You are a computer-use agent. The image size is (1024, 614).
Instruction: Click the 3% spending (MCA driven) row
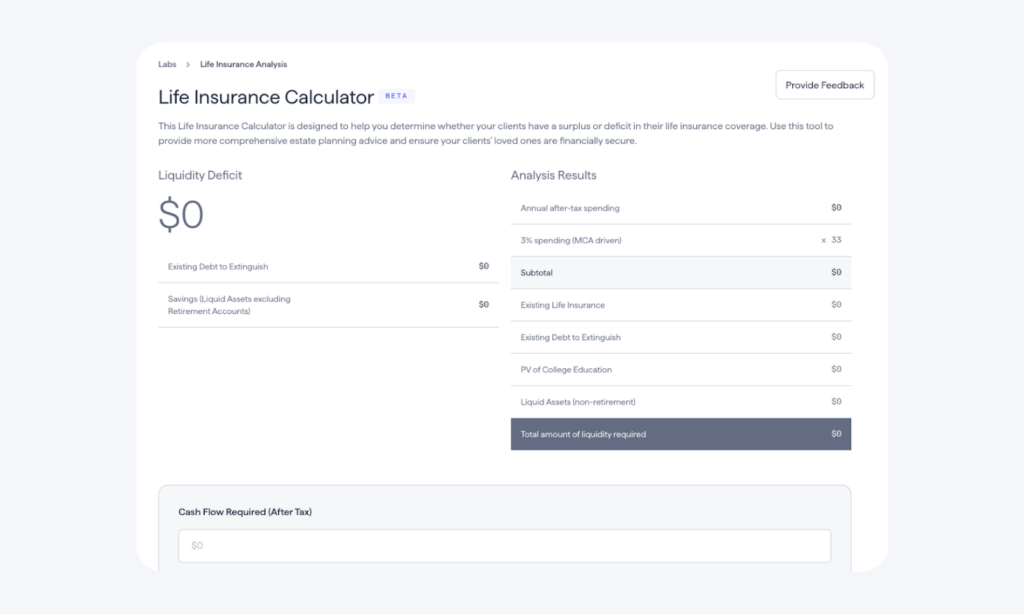(680, 240)
